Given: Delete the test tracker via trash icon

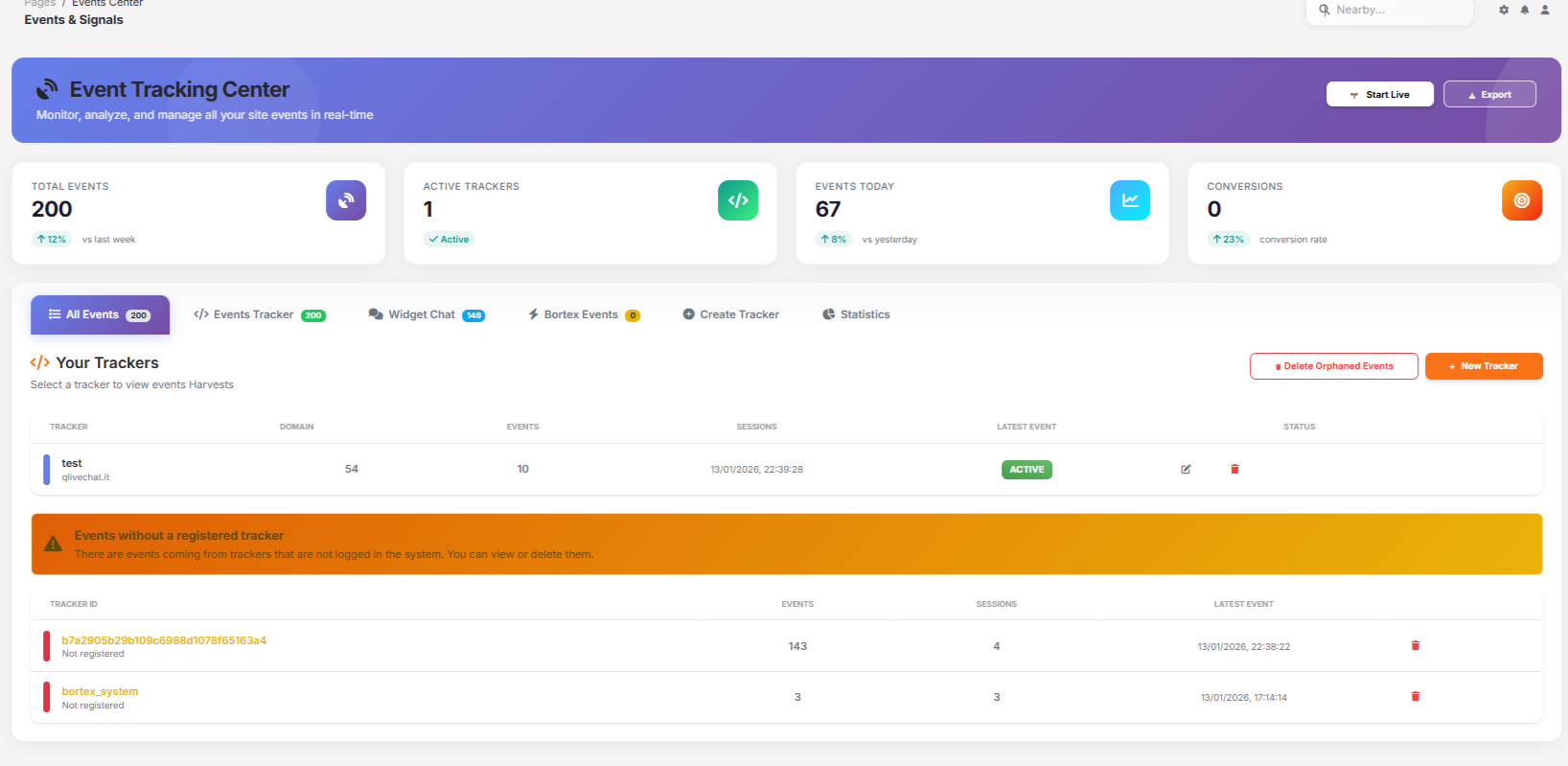Looking at the screenshot, I should click(1234, 469).
